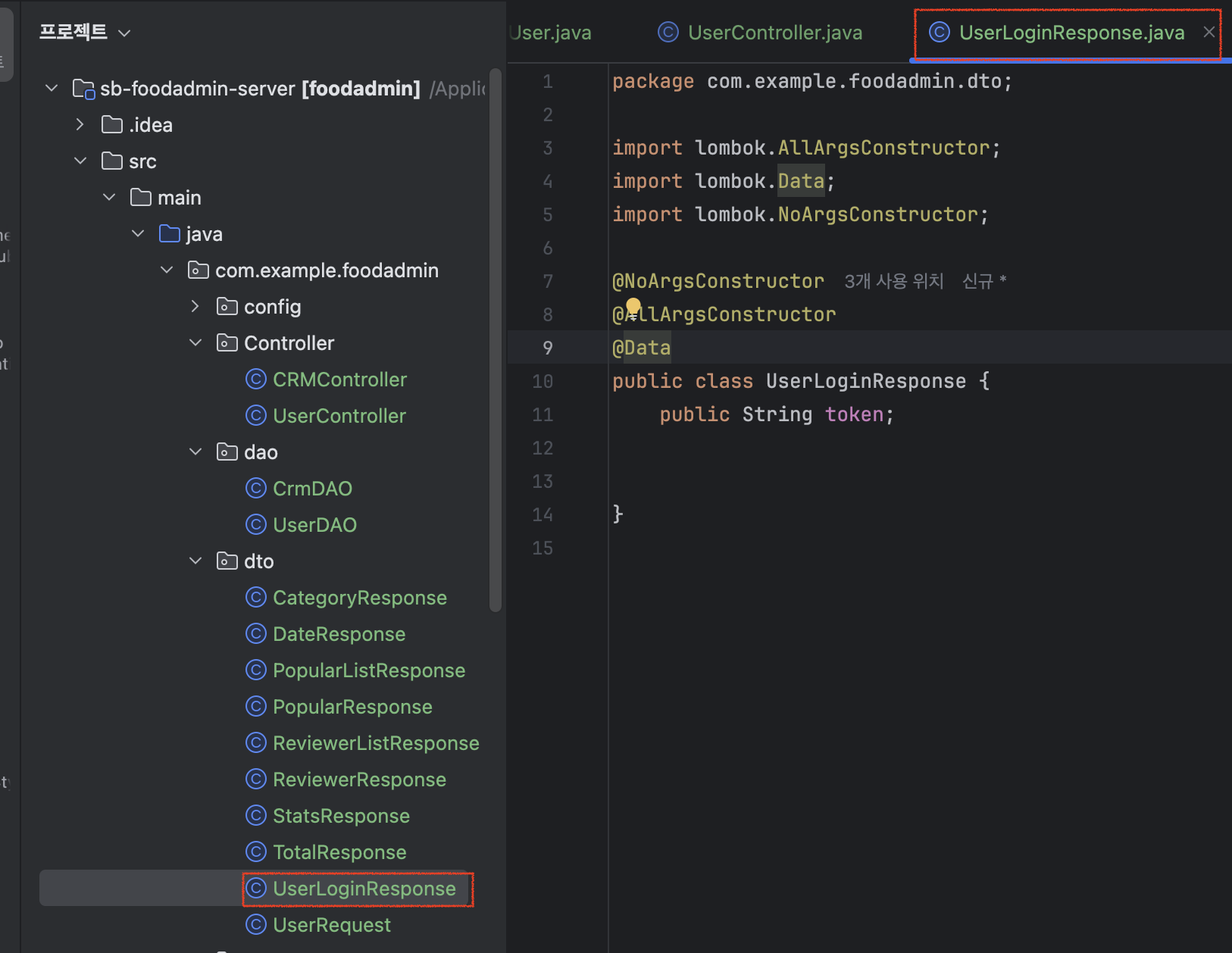Click the PopularListResponse class icon

(x=256, y=670)
